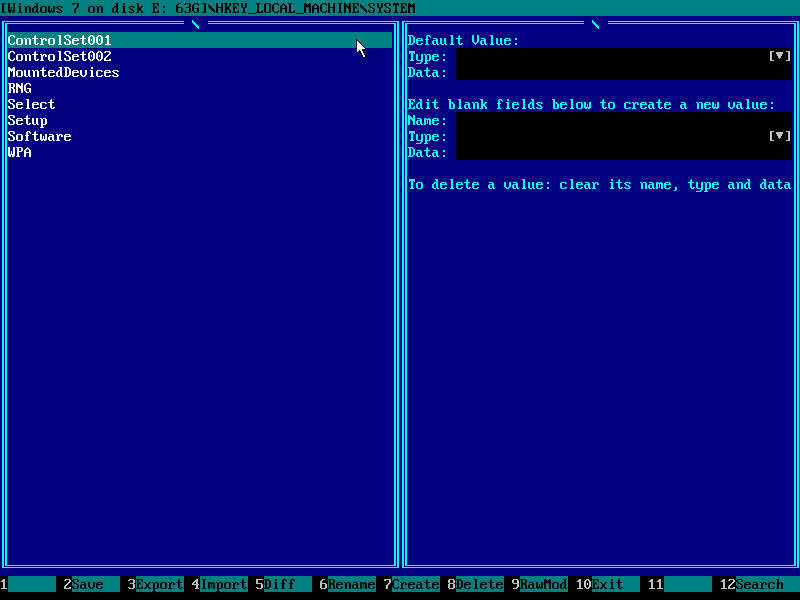
Task: Click the 'Edit blank fields below' instruction text
Action: tap(591, 104)
